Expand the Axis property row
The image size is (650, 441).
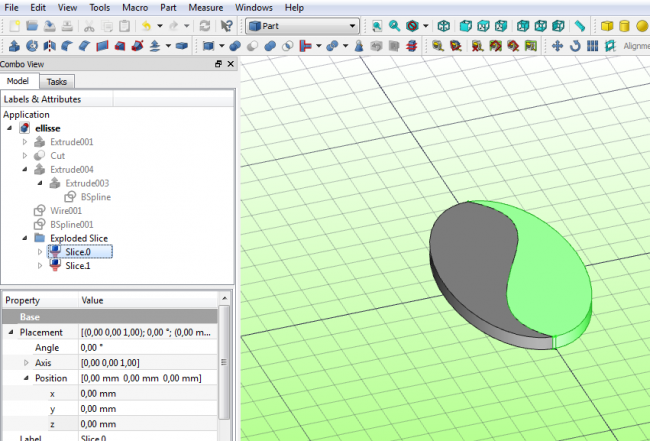(26, 363)
